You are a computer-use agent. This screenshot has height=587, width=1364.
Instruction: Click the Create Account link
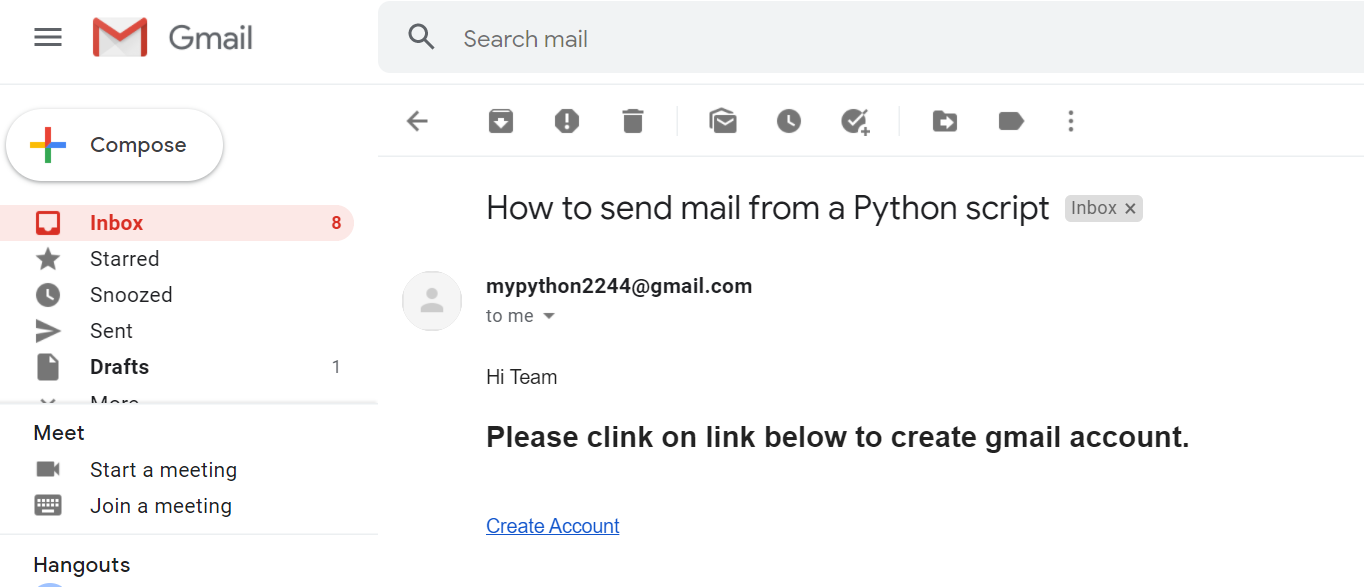pos(552,525)
